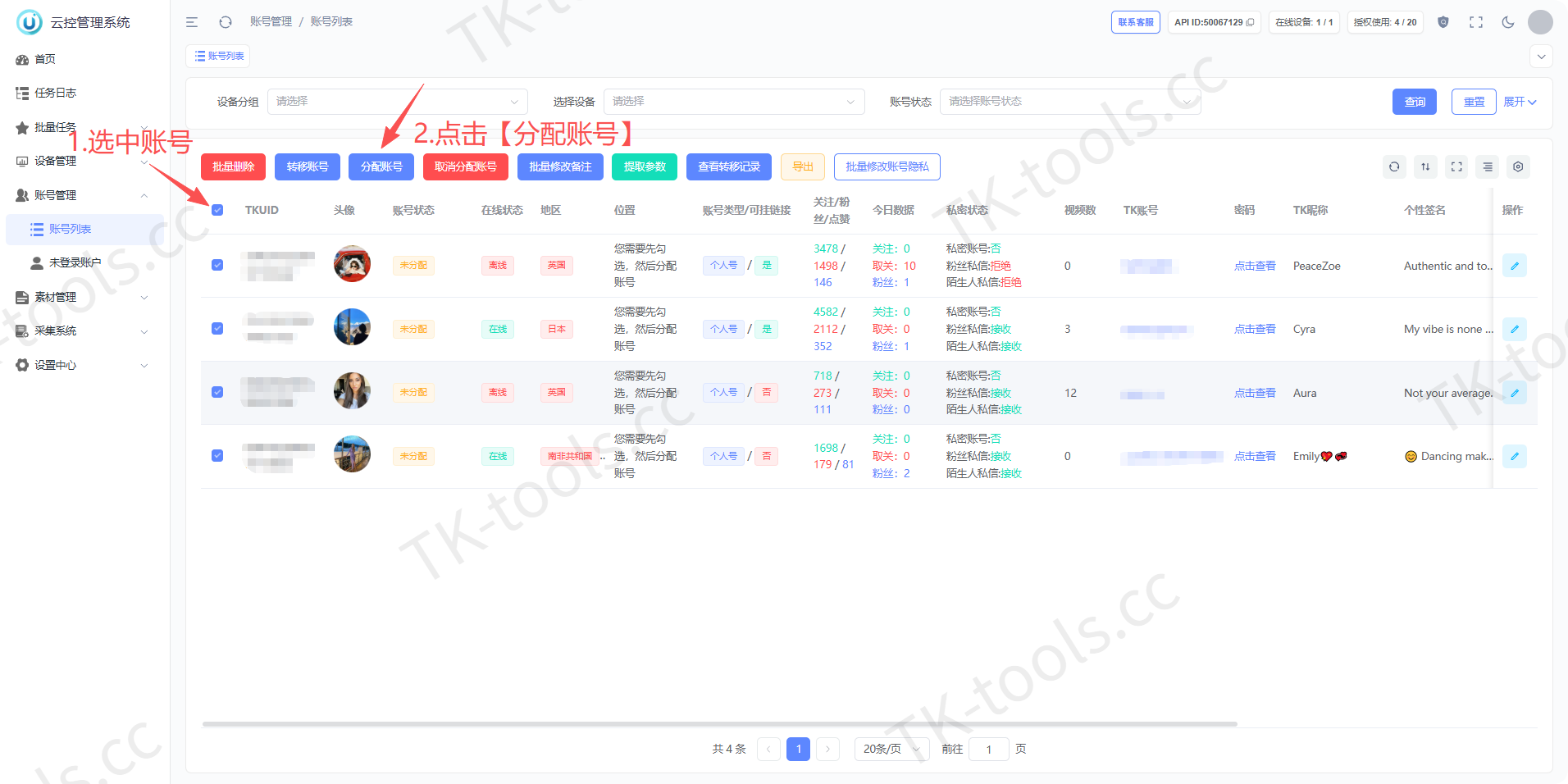Open the 20条/页 page size dropdown

point(891,749)
